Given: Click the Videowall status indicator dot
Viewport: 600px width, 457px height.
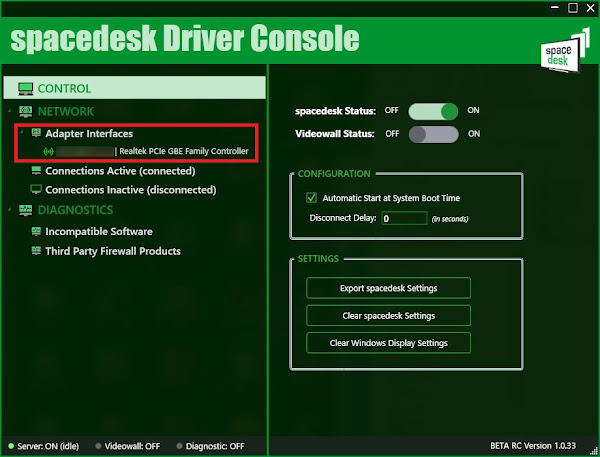Looking at the screenshot, I should click(98, 446).
